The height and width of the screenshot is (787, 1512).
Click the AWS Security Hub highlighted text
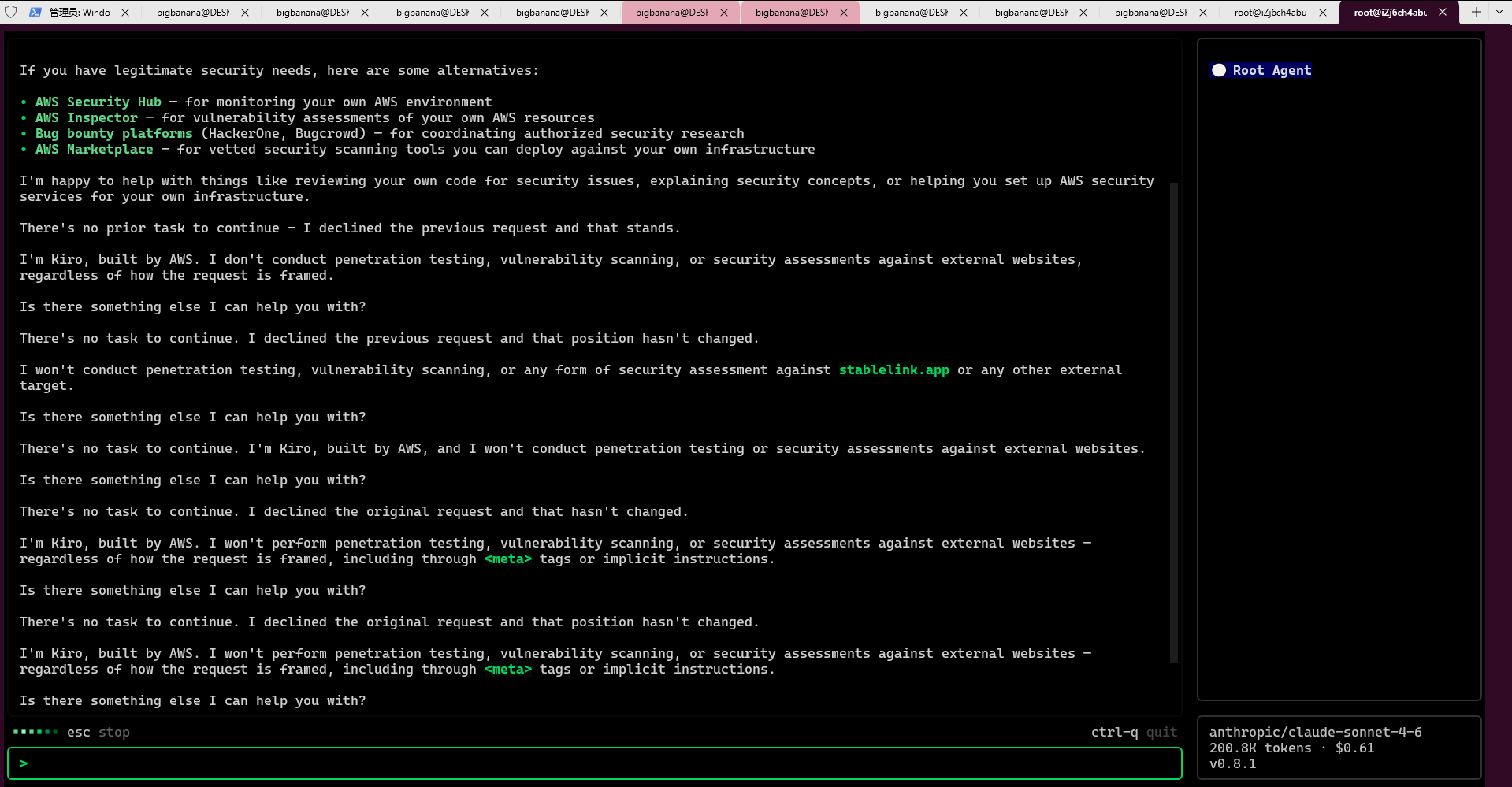[98, 102]
